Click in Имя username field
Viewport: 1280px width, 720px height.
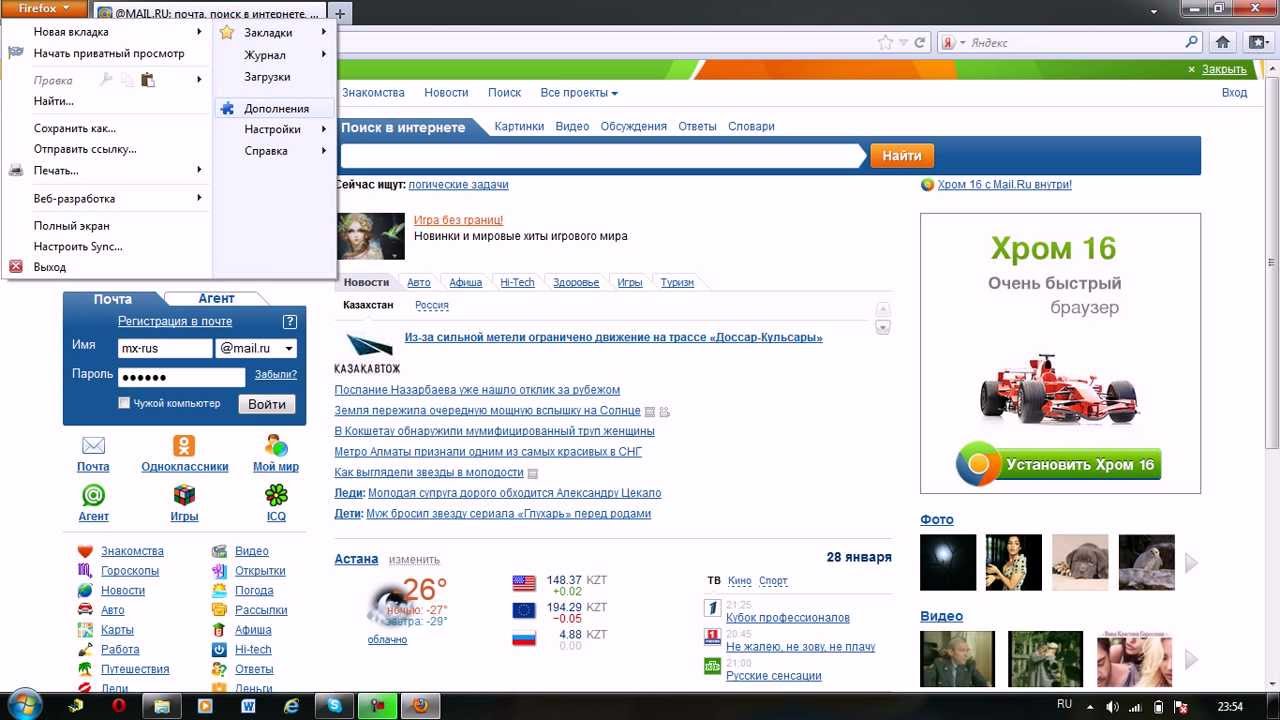165,348
